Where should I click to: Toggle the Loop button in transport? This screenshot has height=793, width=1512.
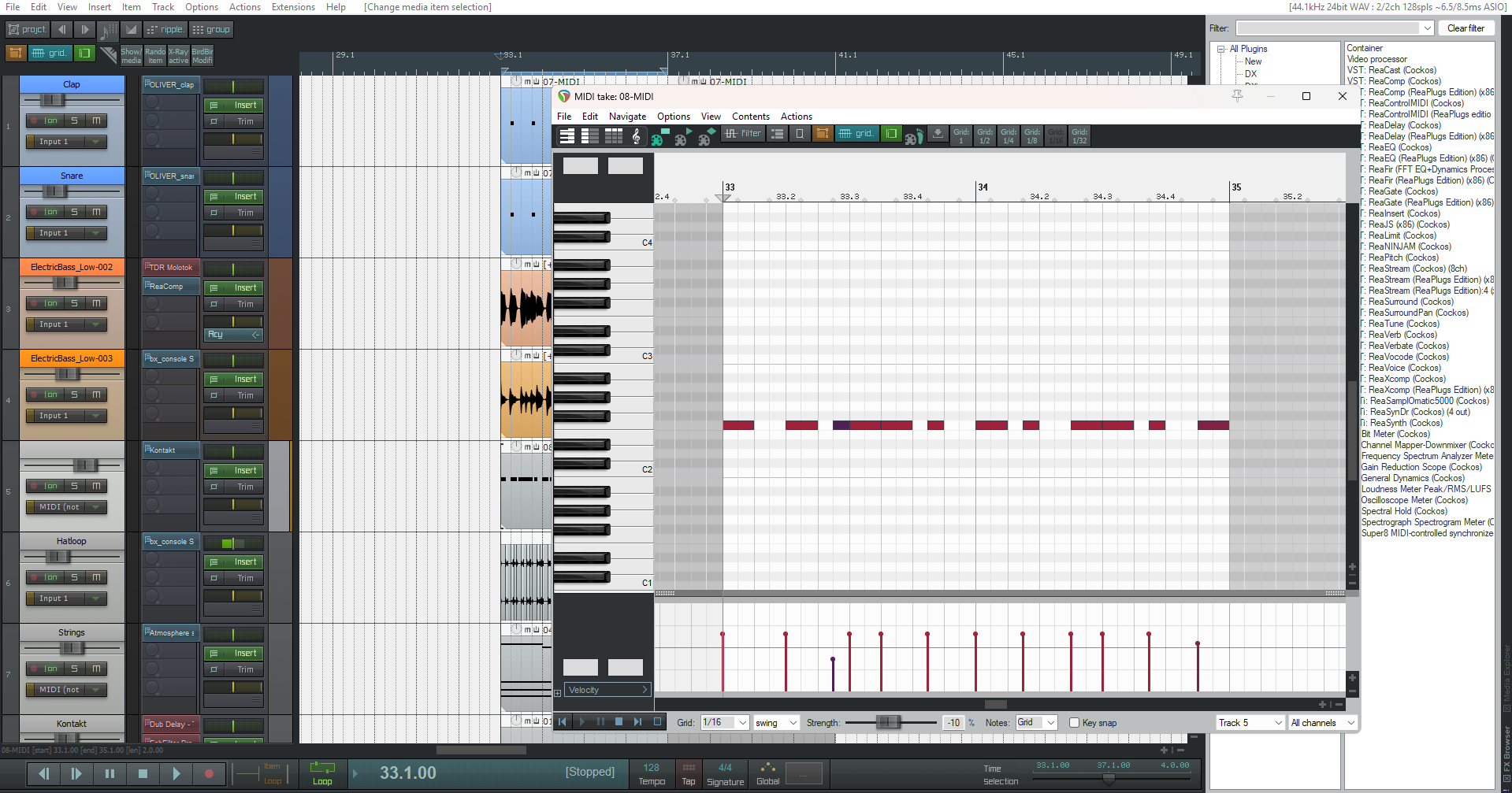[322, 773]
